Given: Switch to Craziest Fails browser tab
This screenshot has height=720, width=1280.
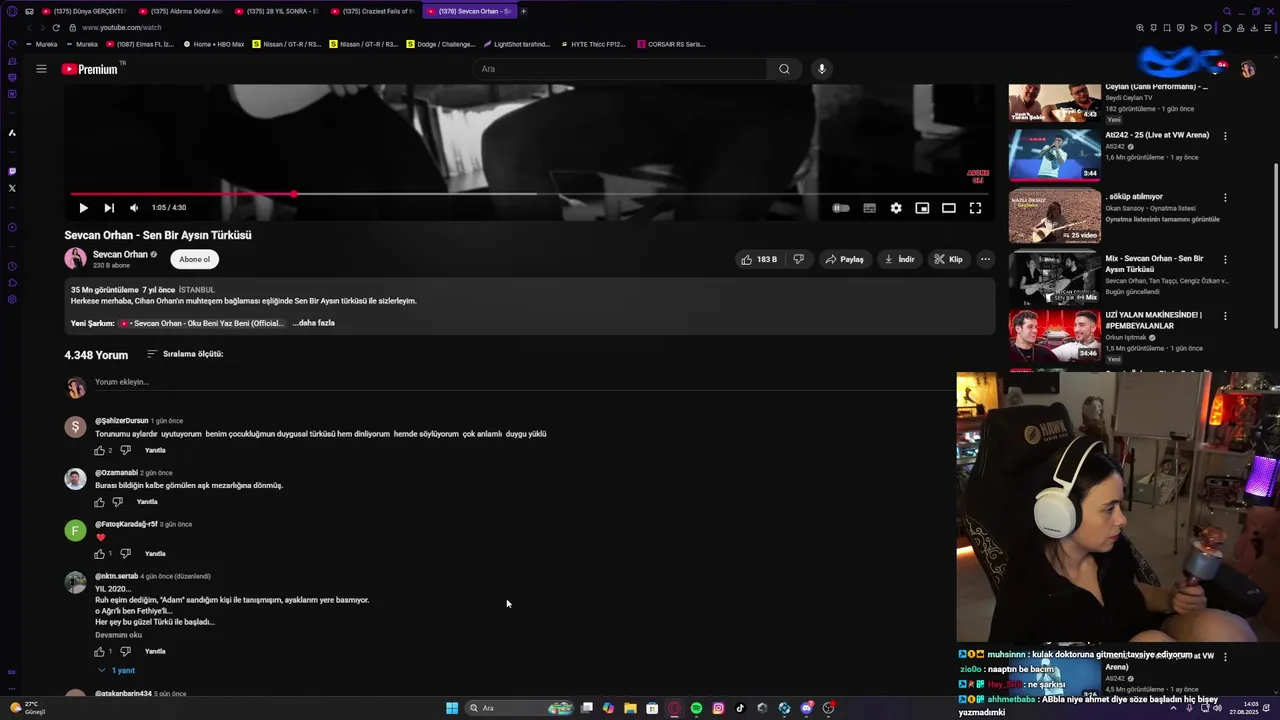Looking at the screenshot, I should tap(374, 11).
